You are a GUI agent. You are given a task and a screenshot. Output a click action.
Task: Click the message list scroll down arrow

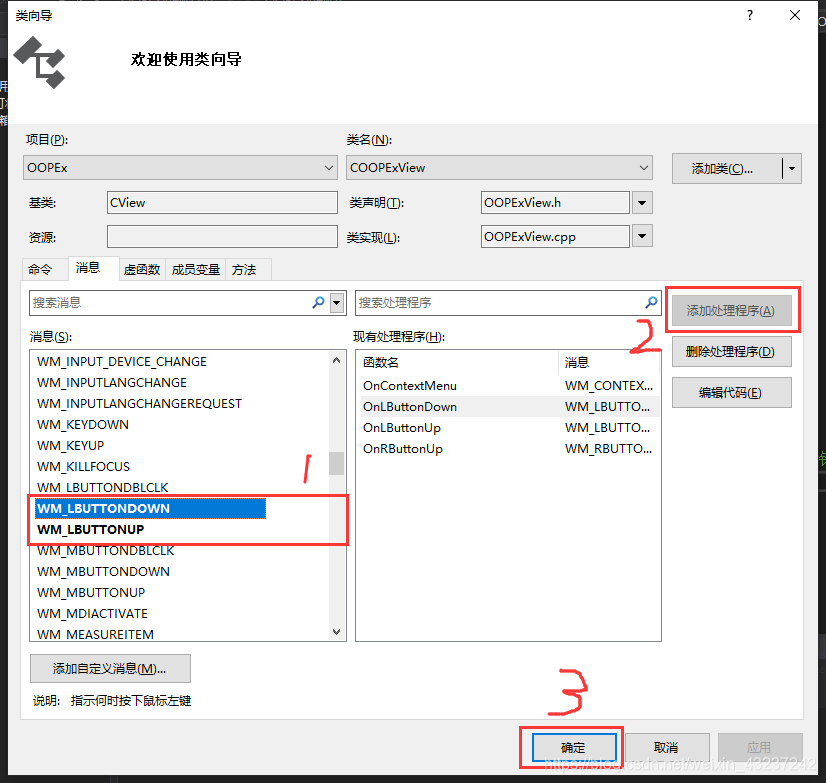click(337, 631)
